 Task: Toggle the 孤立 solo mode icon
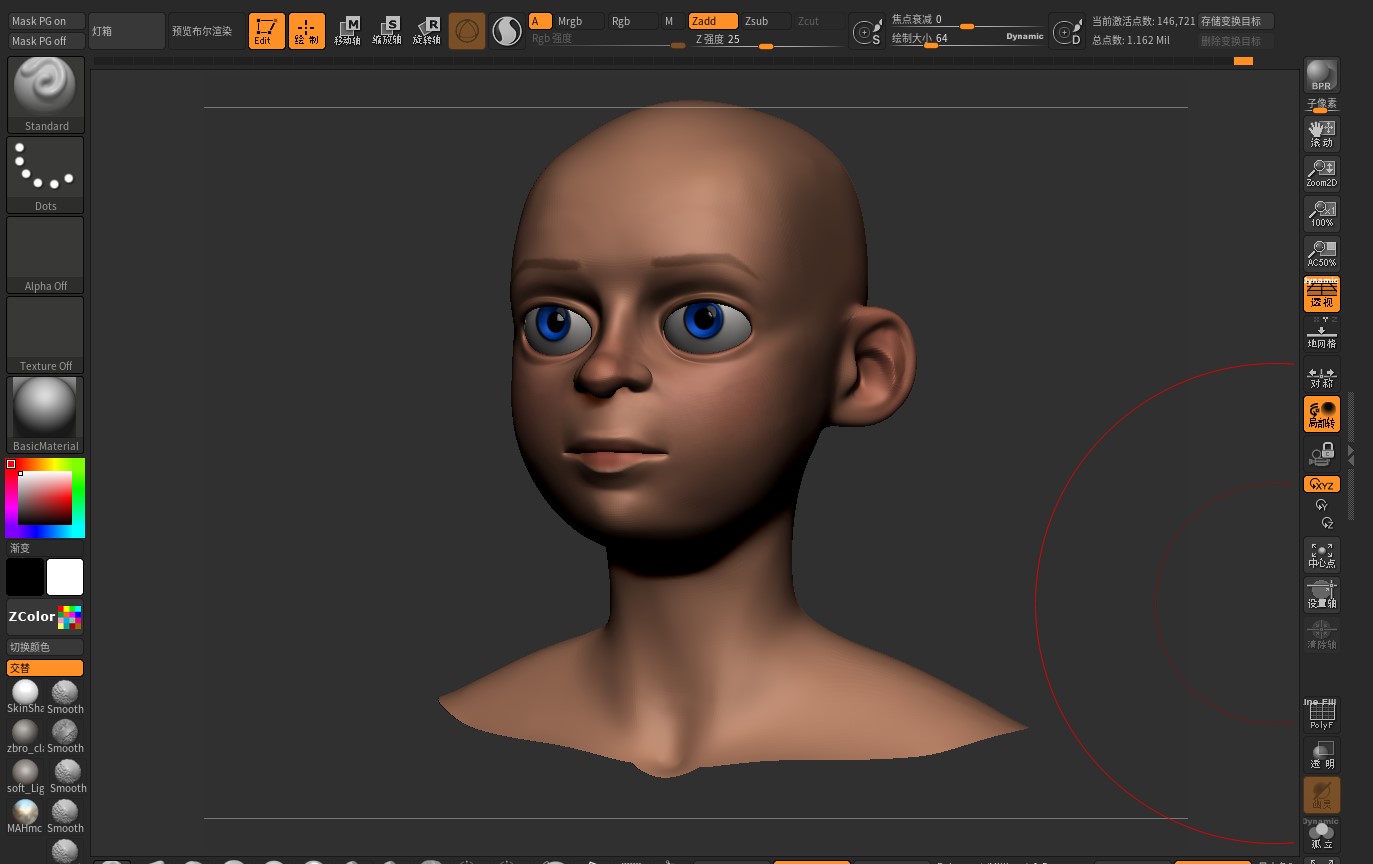tap(1322, 835)
